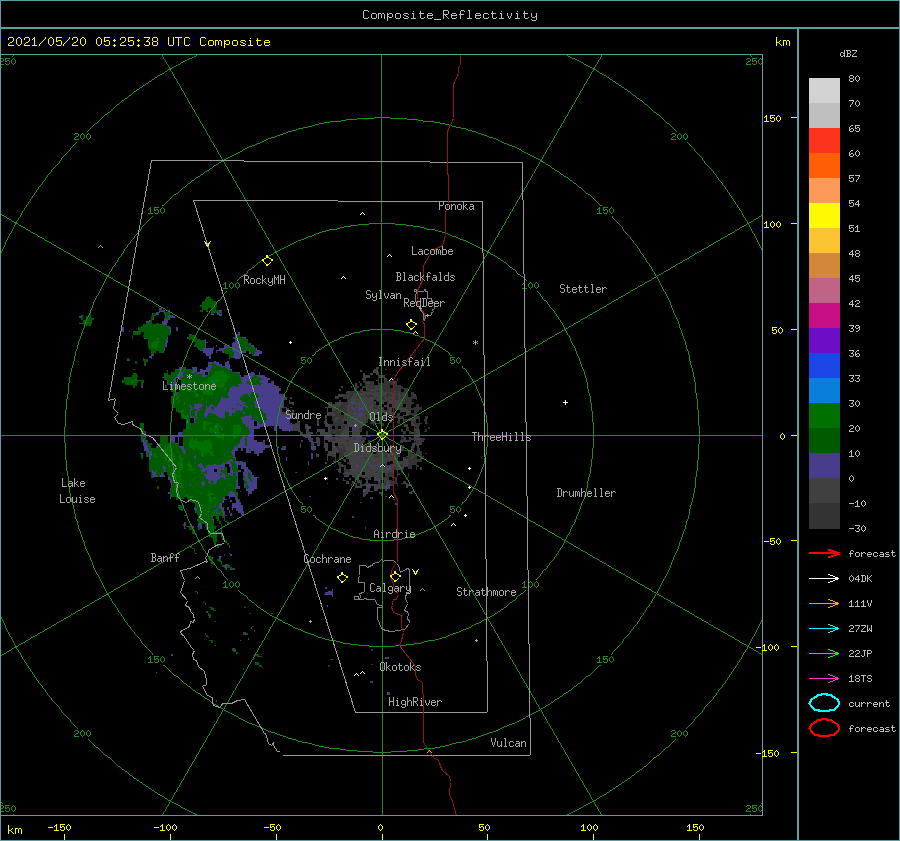Click the Composite_Reflectivity title
Screen dimensions: 900x841
pos(450,15)
